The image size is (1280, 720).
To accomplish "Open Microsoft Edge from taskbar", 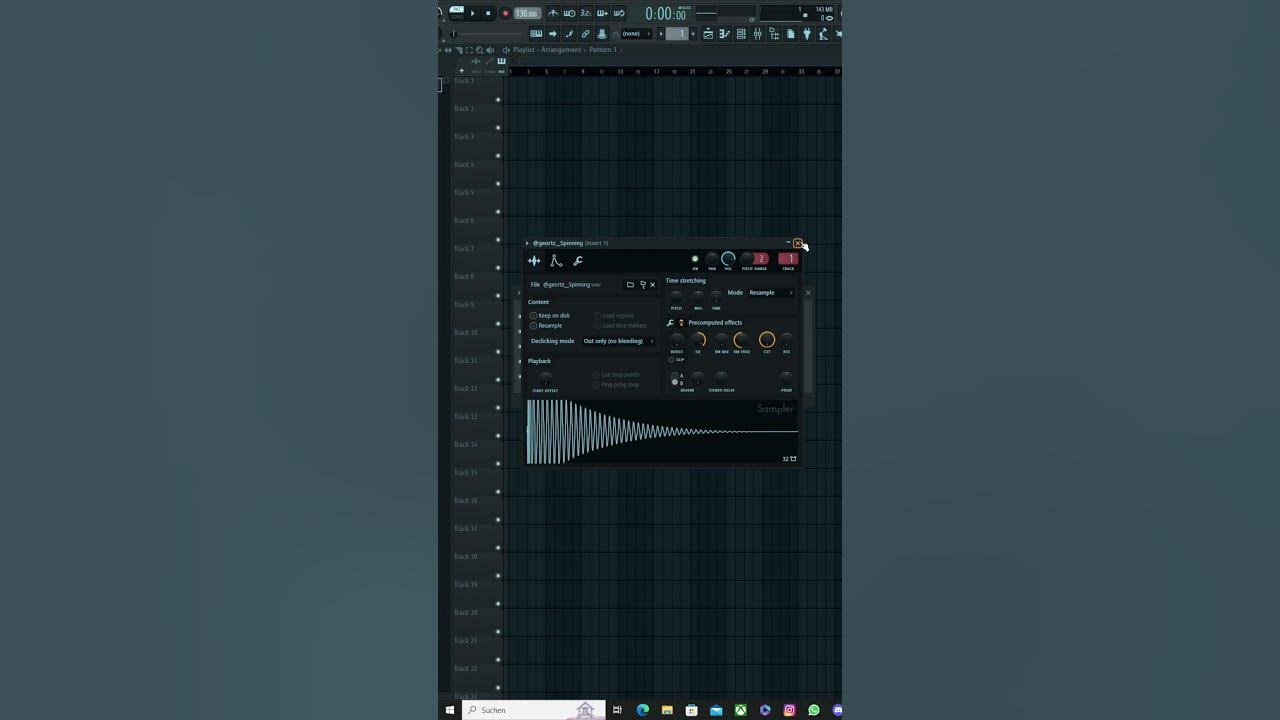I will [643, 710].
